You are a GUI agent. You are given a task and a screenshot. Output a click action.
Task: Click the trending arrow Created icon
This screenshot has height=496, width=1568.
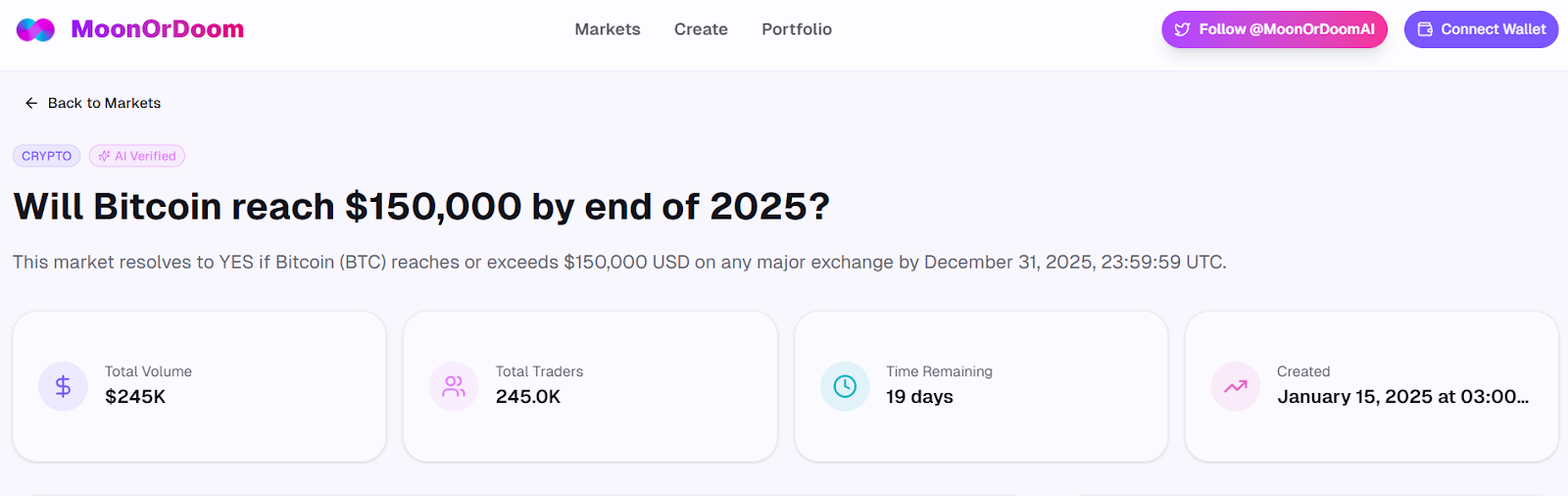pyautogui.click(x=1236, y=386)
